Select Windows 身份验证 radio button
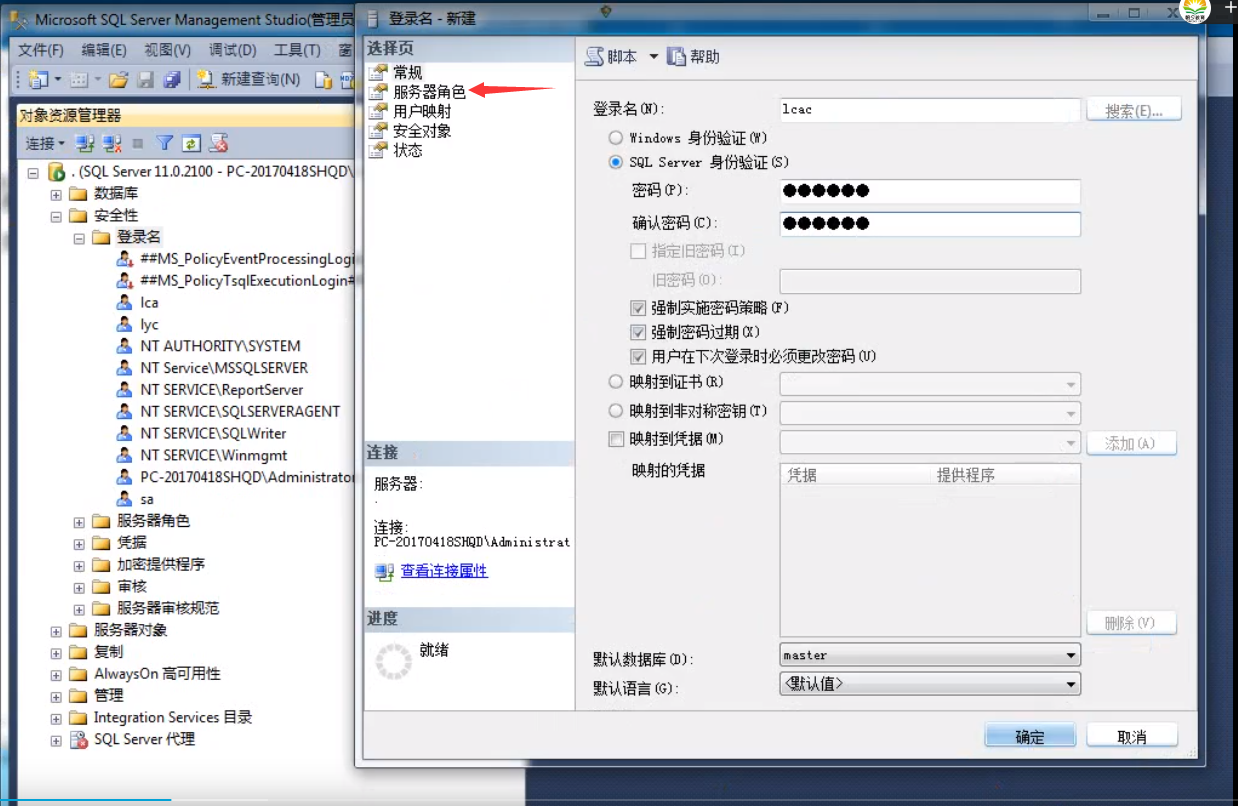Screen dimensions: 1238x806 (x=616, y=138)
